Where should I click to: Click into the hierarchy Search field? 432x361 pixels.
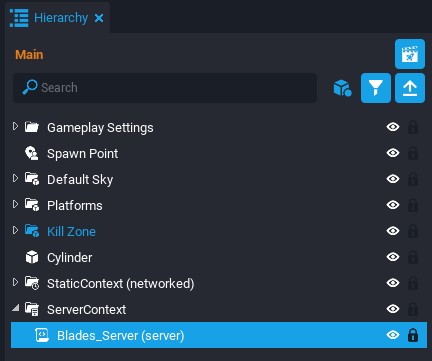coord(165,88)
